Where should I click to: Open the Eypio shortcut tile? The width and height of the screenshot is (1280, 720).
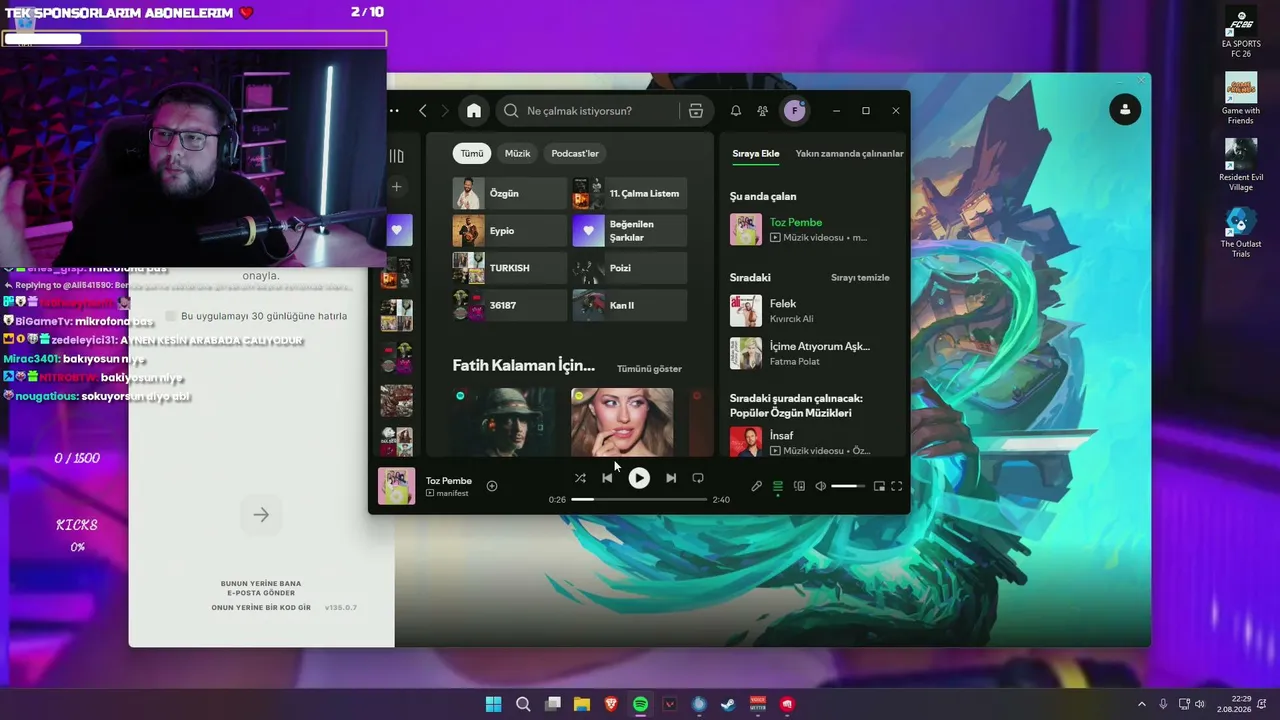pyautogui.click(x=510, y=231)
